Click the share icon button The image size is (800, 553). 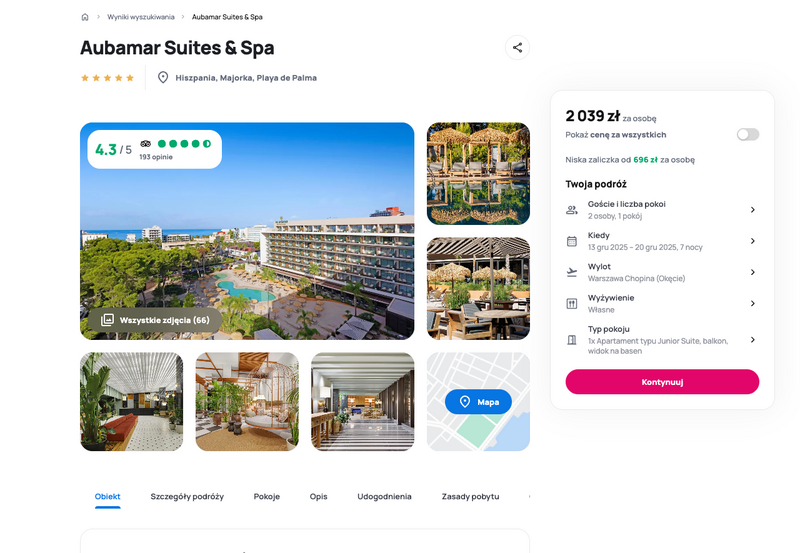click(517, 47)
